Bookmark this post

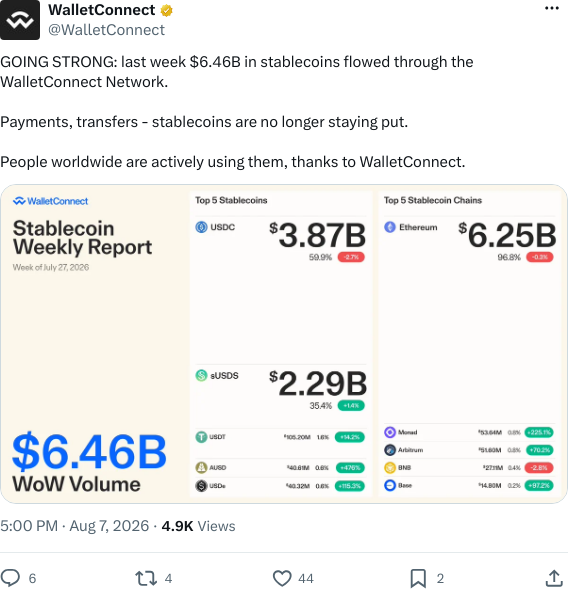click(418, 578)
